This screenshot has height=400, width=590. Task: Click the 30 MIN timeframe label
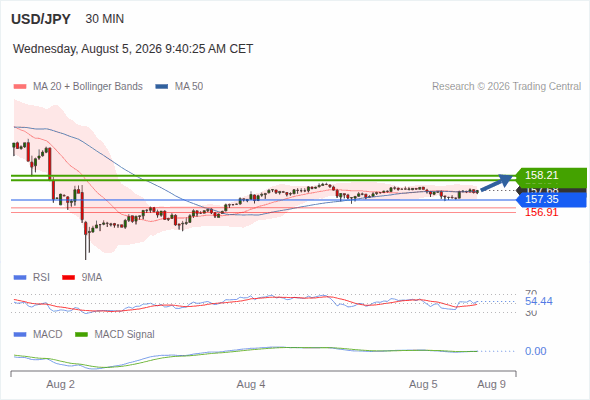[105, 19]
